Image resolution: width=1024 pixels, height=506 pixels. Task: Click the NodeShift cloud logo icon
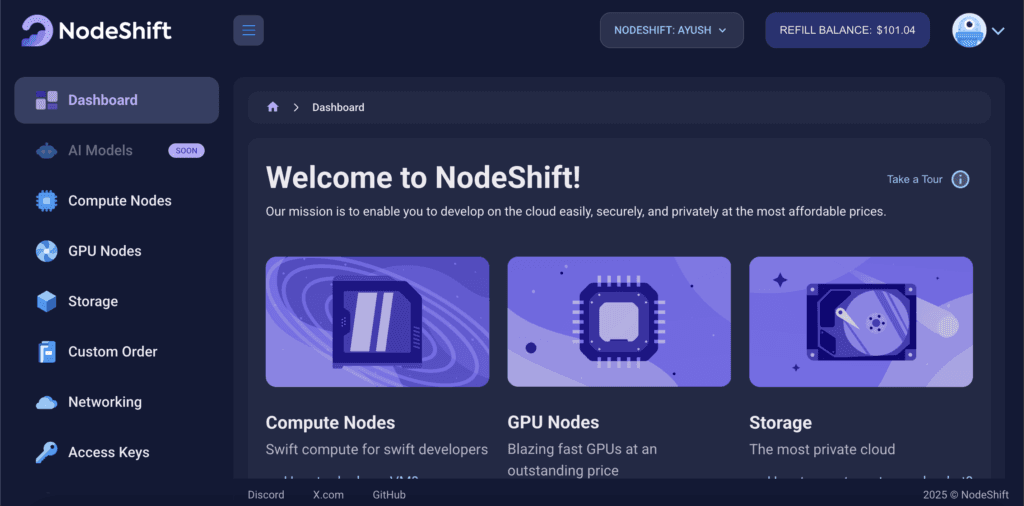coord(37,31)
